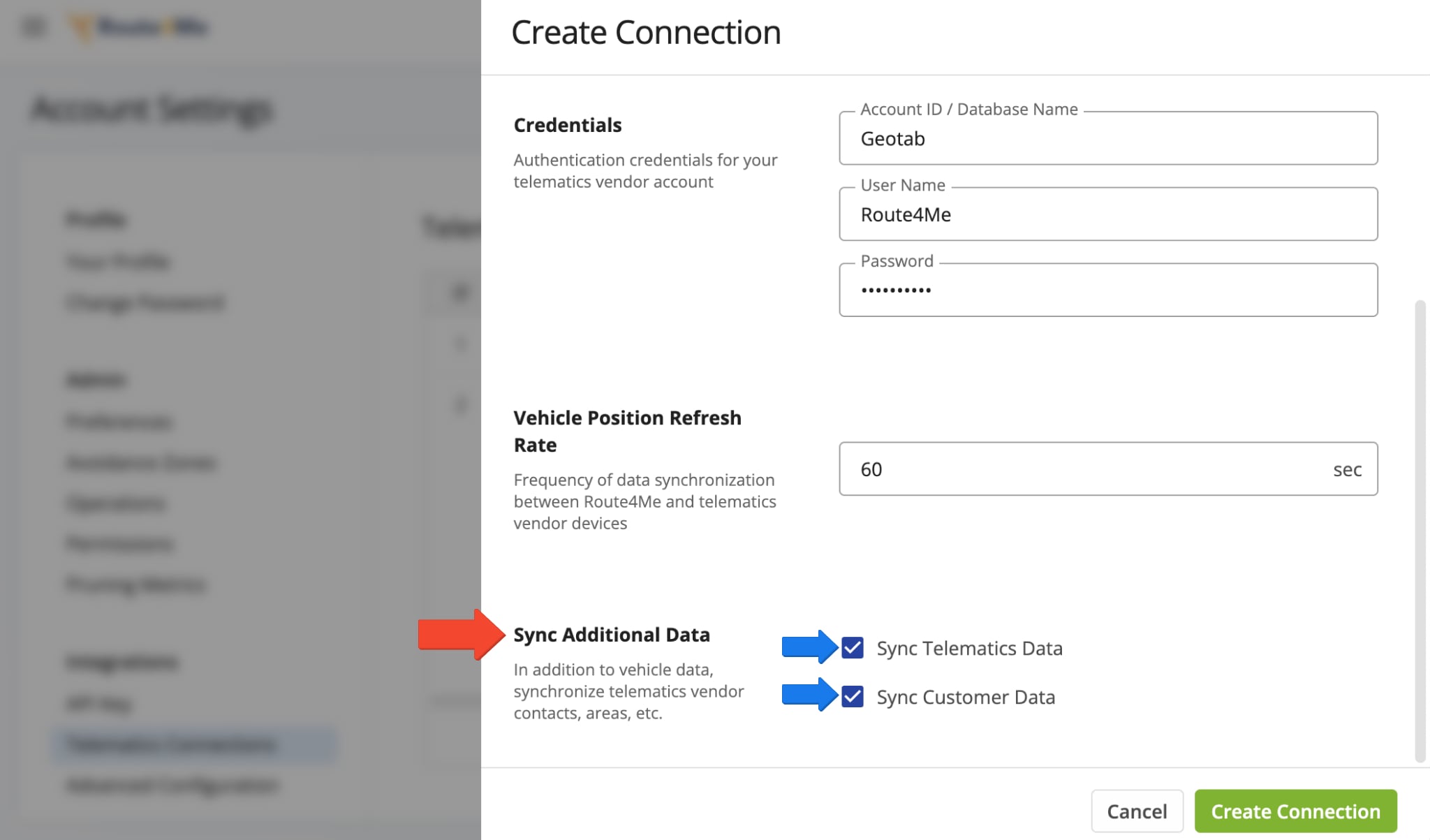Click the "Sync Telematics Data" label
The image size is (1430, 840).
coord(969,649)
